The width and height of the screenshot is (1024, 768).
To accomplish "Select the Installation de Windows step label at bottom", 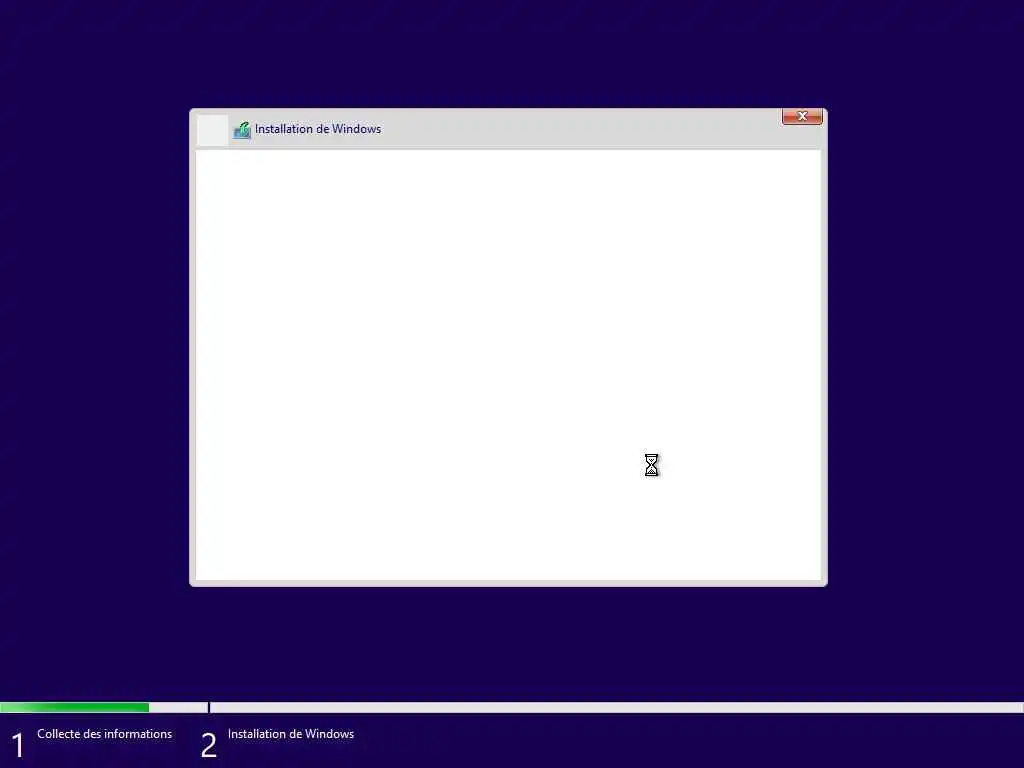I will pos(291,734).
